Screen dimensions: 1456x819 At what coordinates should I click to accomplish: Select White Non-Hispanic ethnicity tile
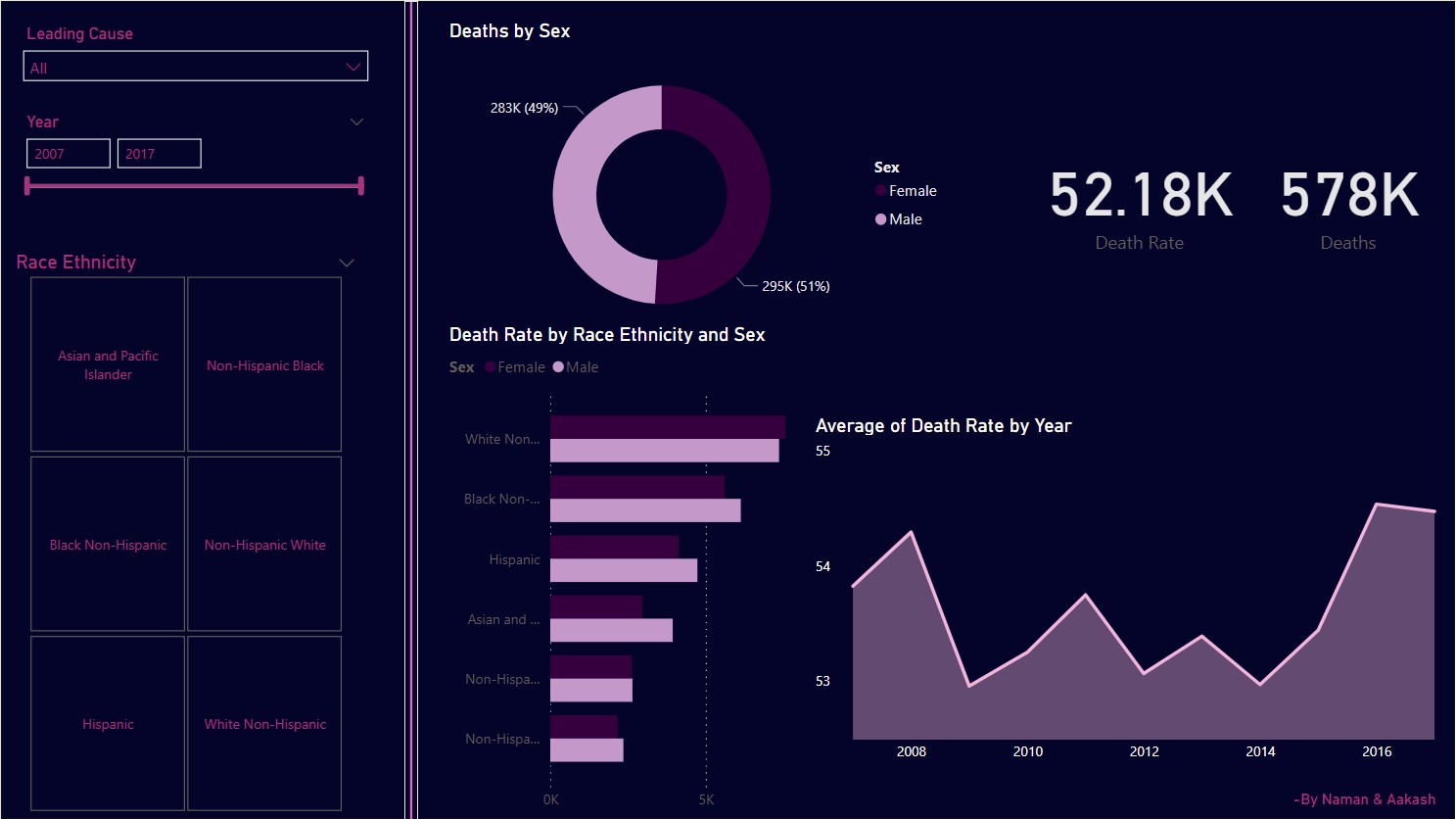coord(264,724)
